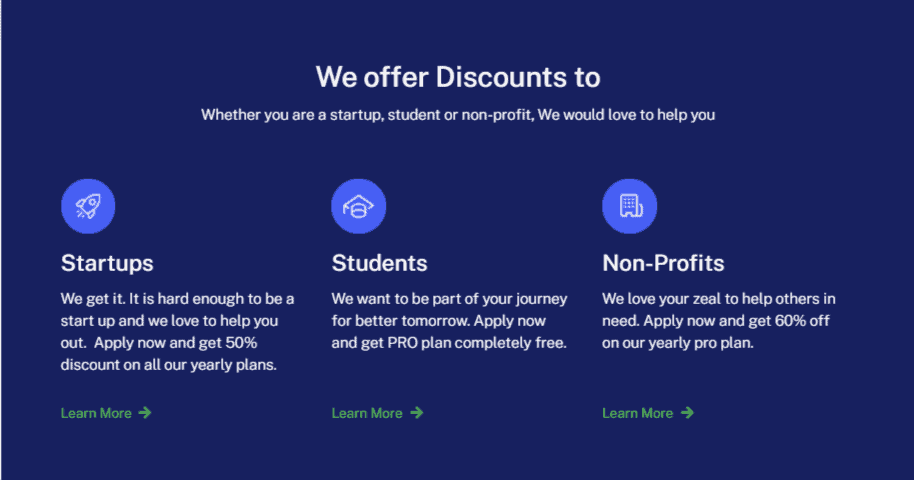914x480 pixels.
Task: Follow the Learn More link under Non-Profits
Action: click(638, 413)
